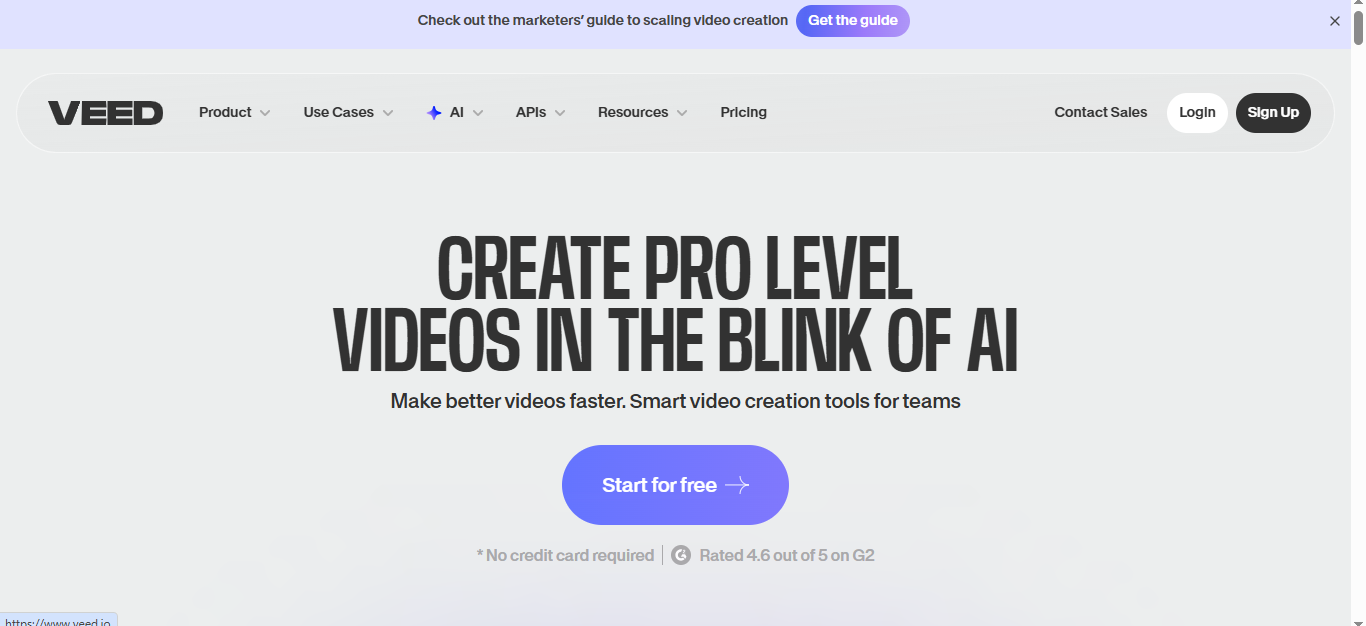This screenshot has height=626, width=1366.
Task: Expand the Use Cases chevron
Action: [388, 113]
